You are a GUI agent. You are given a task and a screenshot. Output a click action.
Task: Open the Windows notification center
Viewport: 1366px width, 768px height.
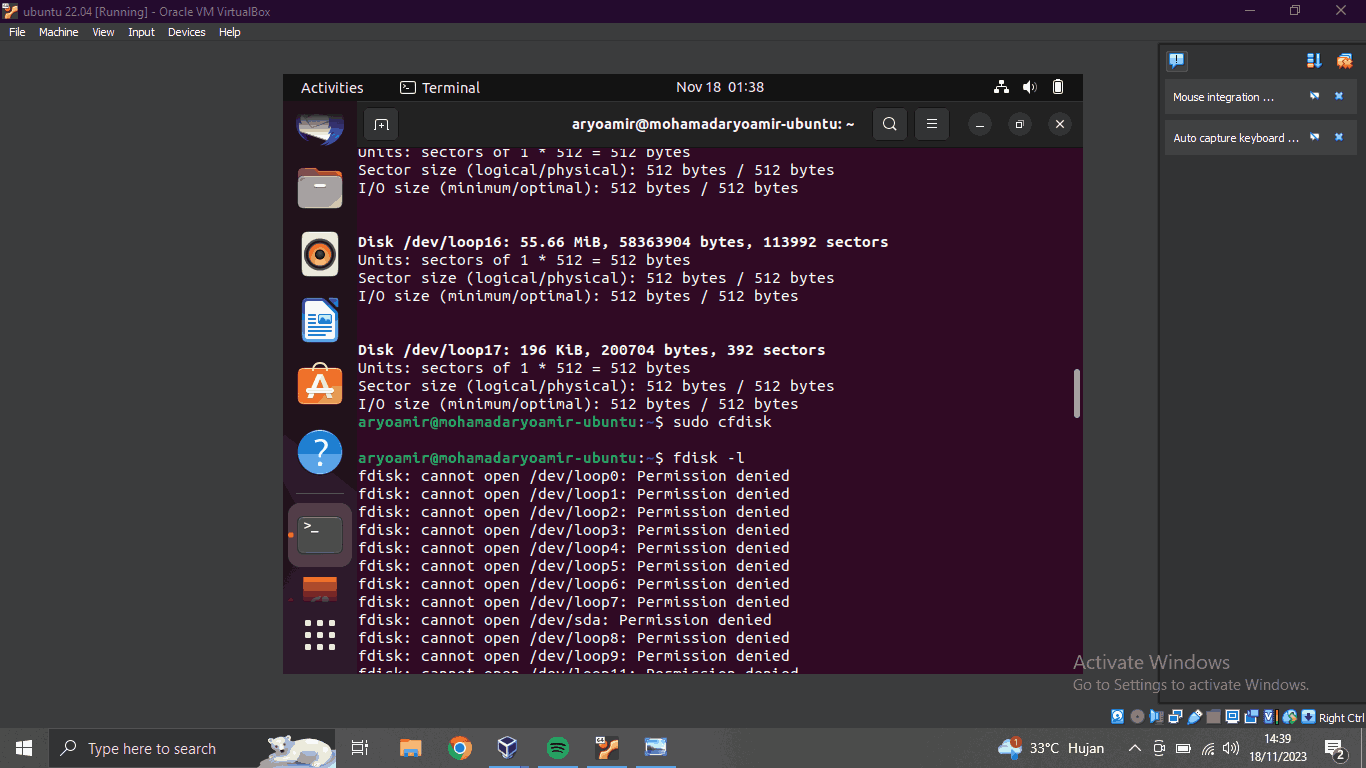[1335, 748]
